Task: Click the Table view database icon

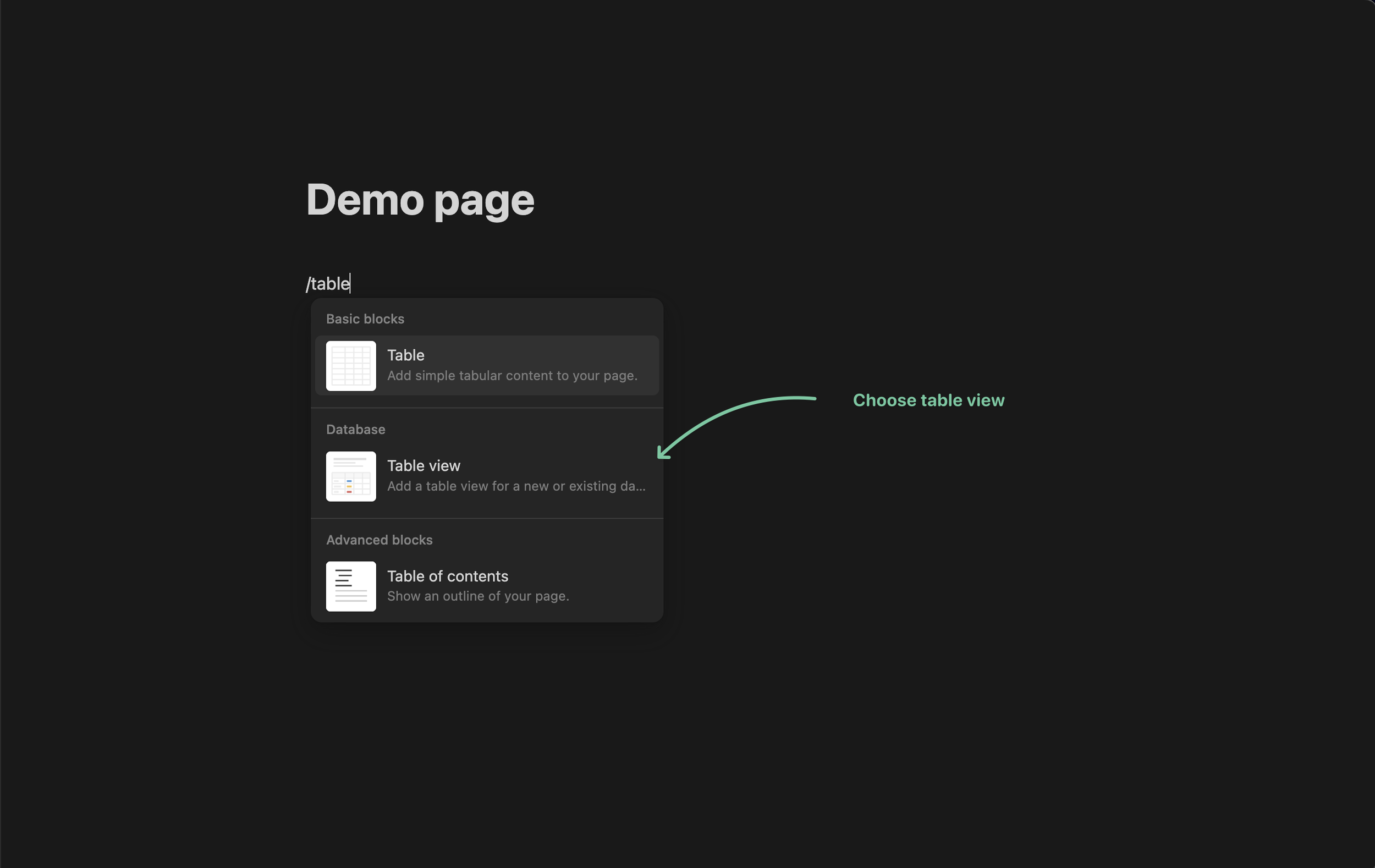Action: 350,476
